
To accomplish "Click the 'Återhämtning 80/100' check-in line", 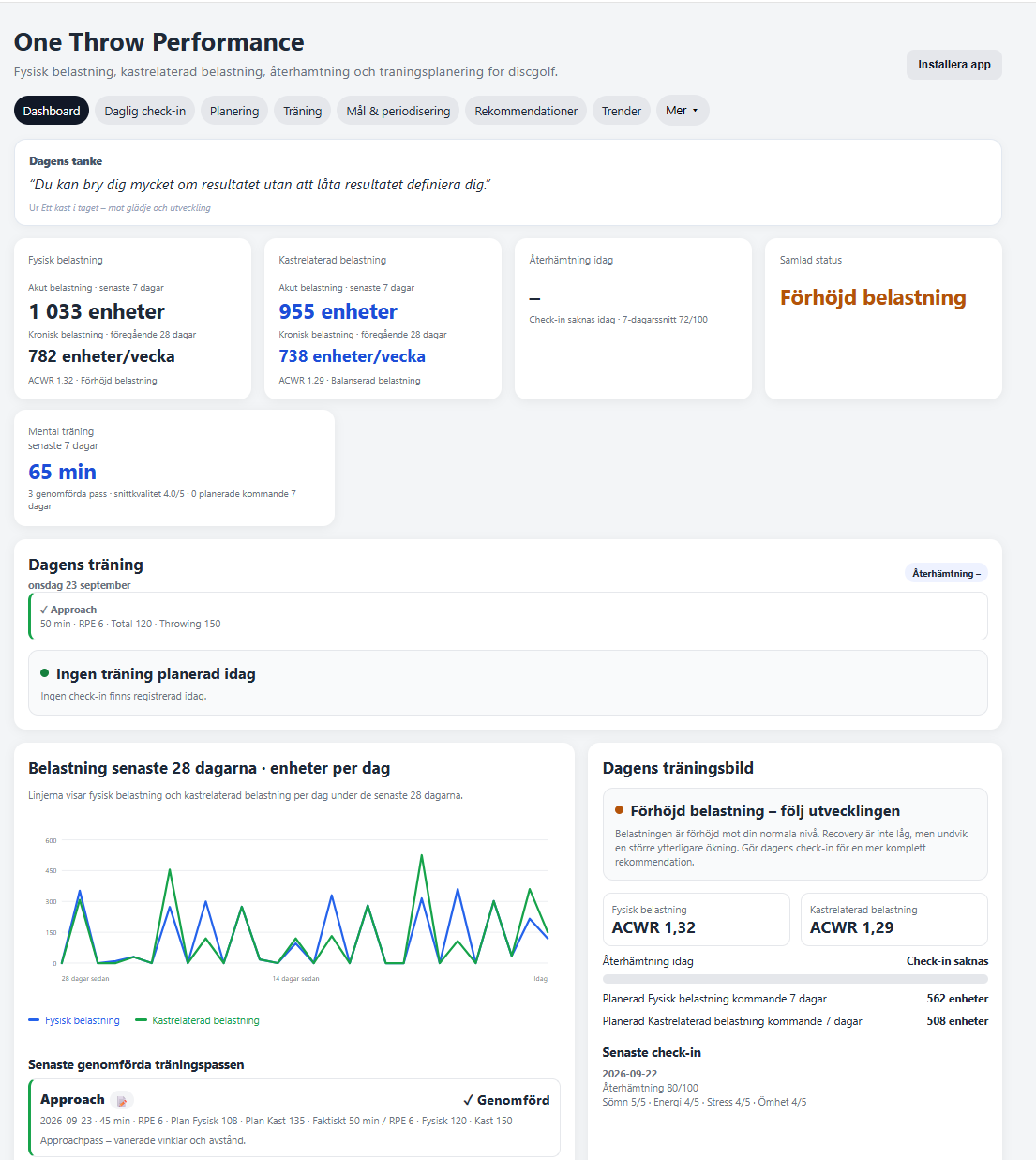I will click(651, 1088).
